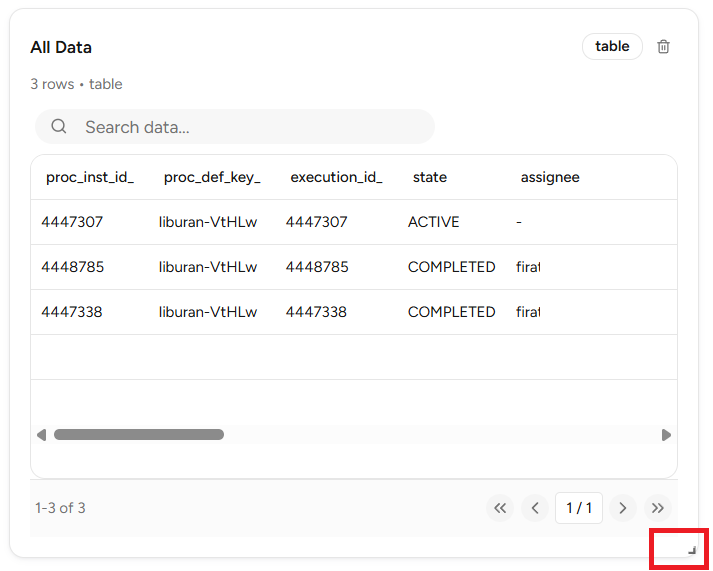Click the 3 rows • table subtitle

pyautogui.click(x=76, y=84)
